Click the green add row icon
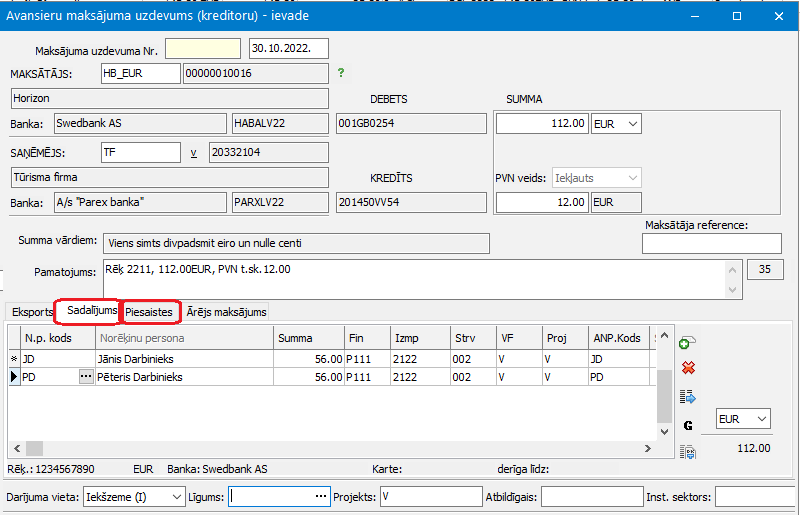 pos(687,343)
